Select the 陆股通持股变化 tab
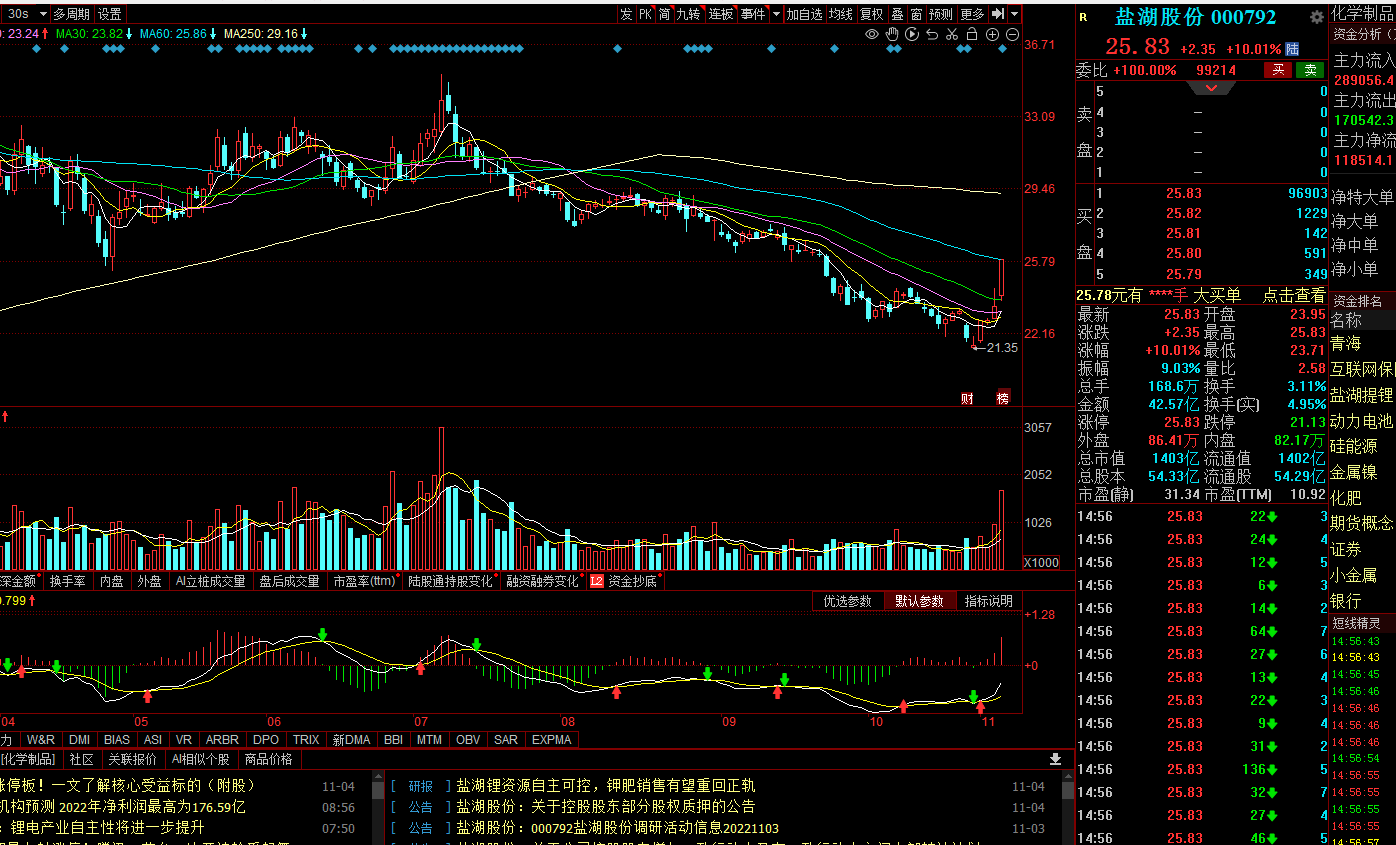1396x845 pixels. pos(451,581)
